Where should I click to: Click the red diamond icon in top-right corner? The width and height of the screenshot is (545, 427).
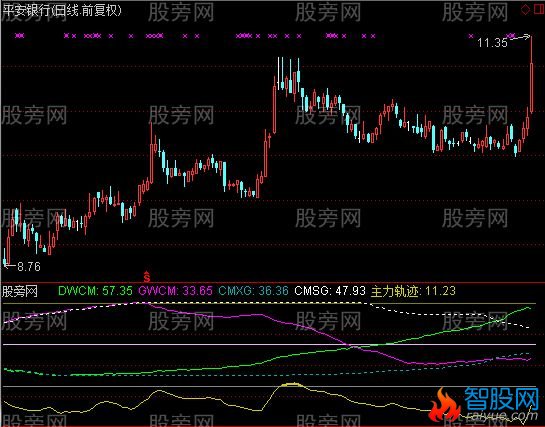(x=525, y=9)
